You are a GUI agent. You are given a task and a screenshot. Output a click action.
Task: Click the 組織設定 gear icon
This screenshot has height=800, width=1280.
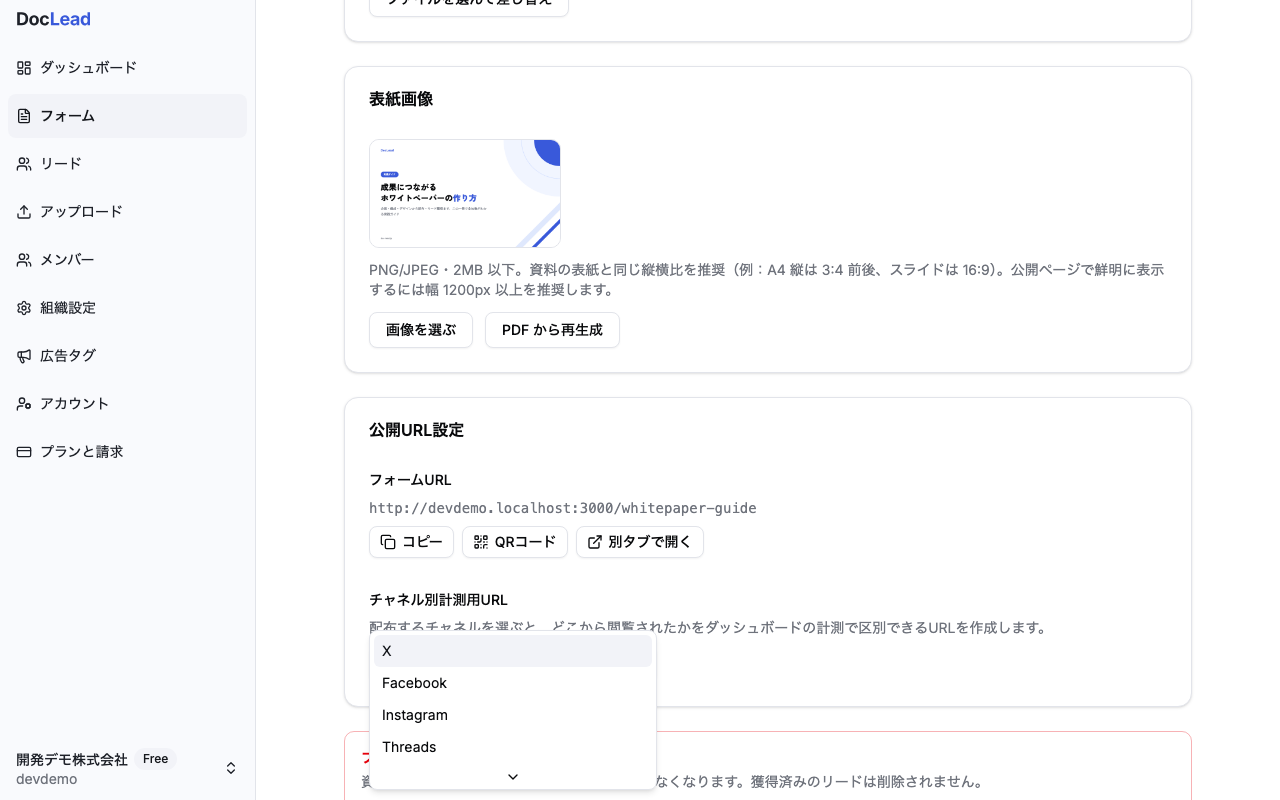(24, 308)
